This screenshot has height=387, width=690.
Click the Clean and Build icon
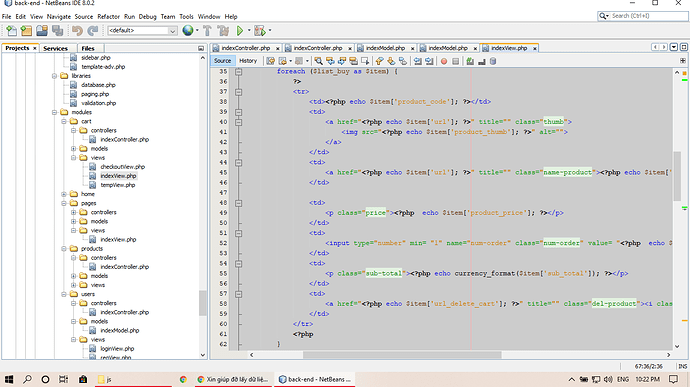click(223, 30)
